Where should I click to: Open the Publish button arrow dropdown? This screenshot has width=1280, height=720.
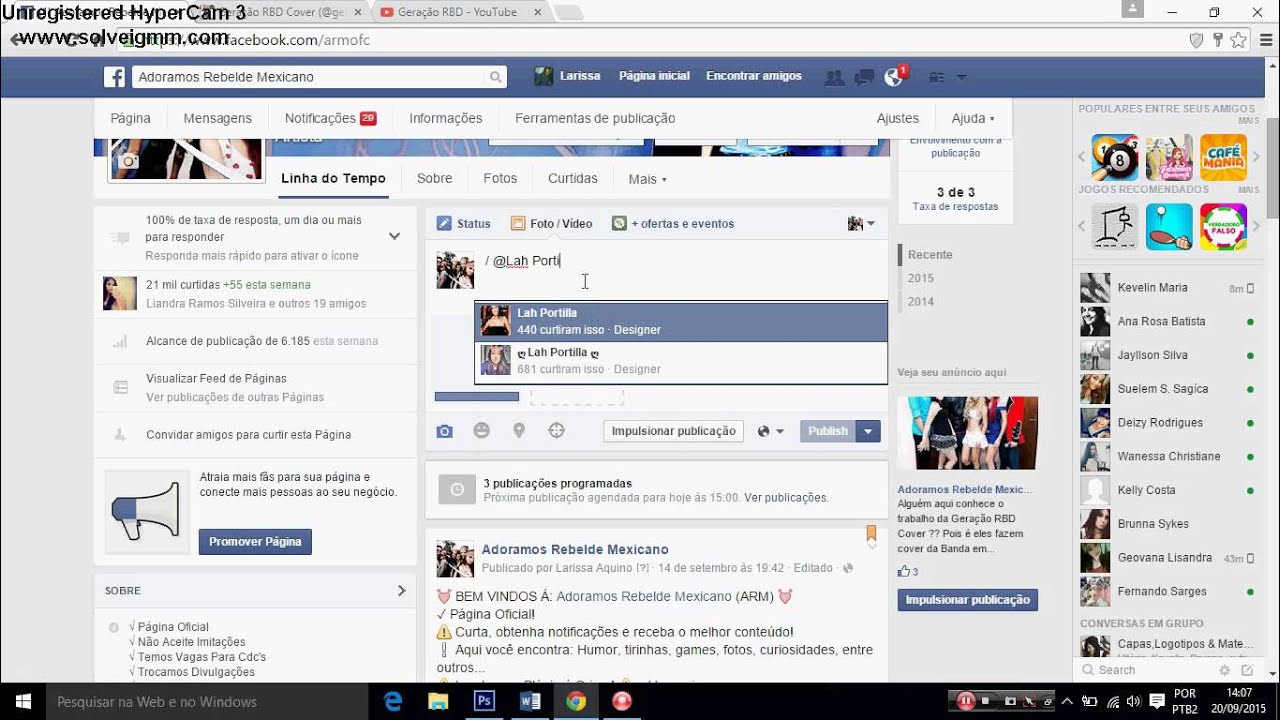click(x=868, y=431)
